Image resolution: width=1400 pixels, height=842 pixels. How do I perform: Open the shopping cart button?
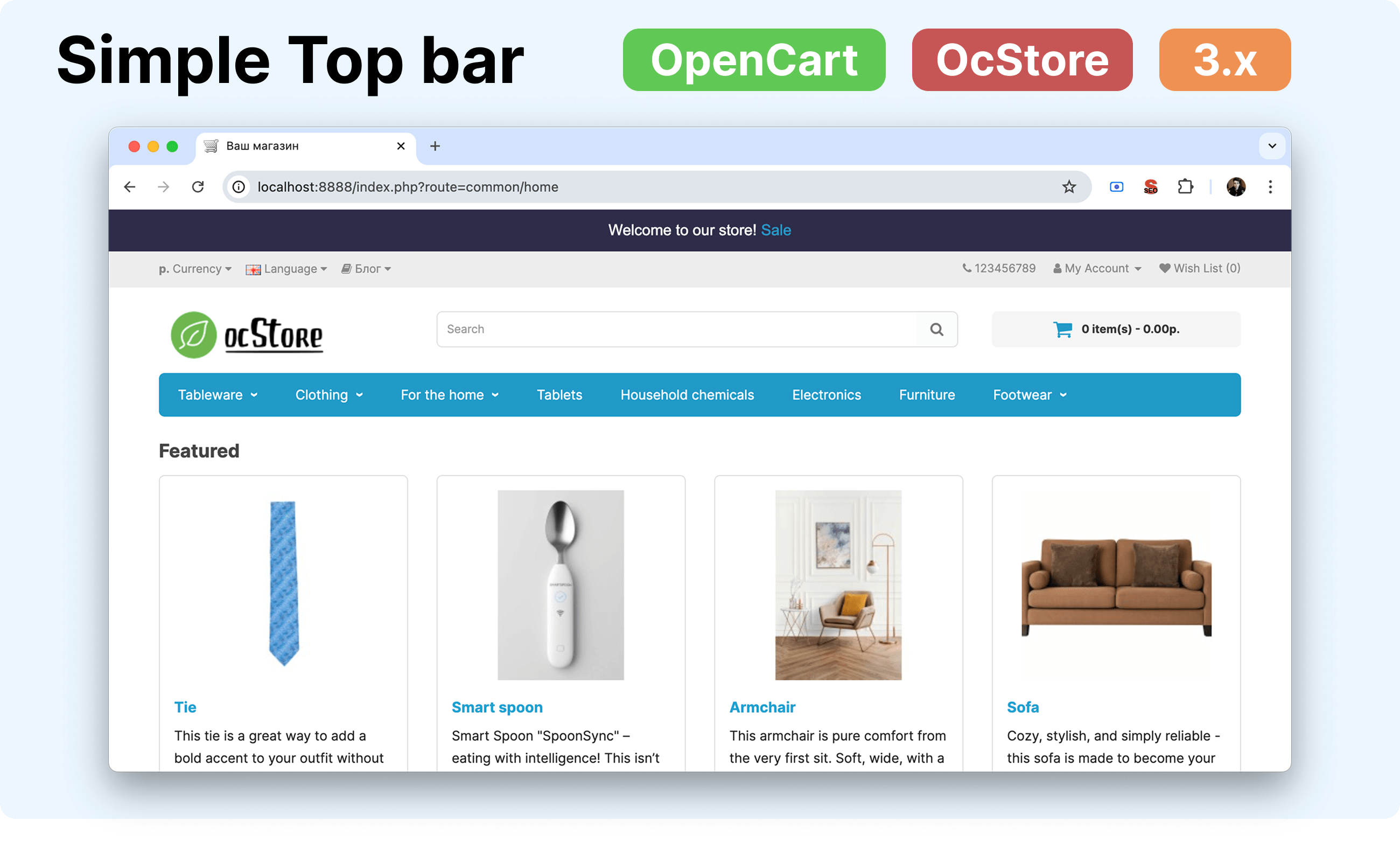pyautogui.click(x=1116, y=329)
